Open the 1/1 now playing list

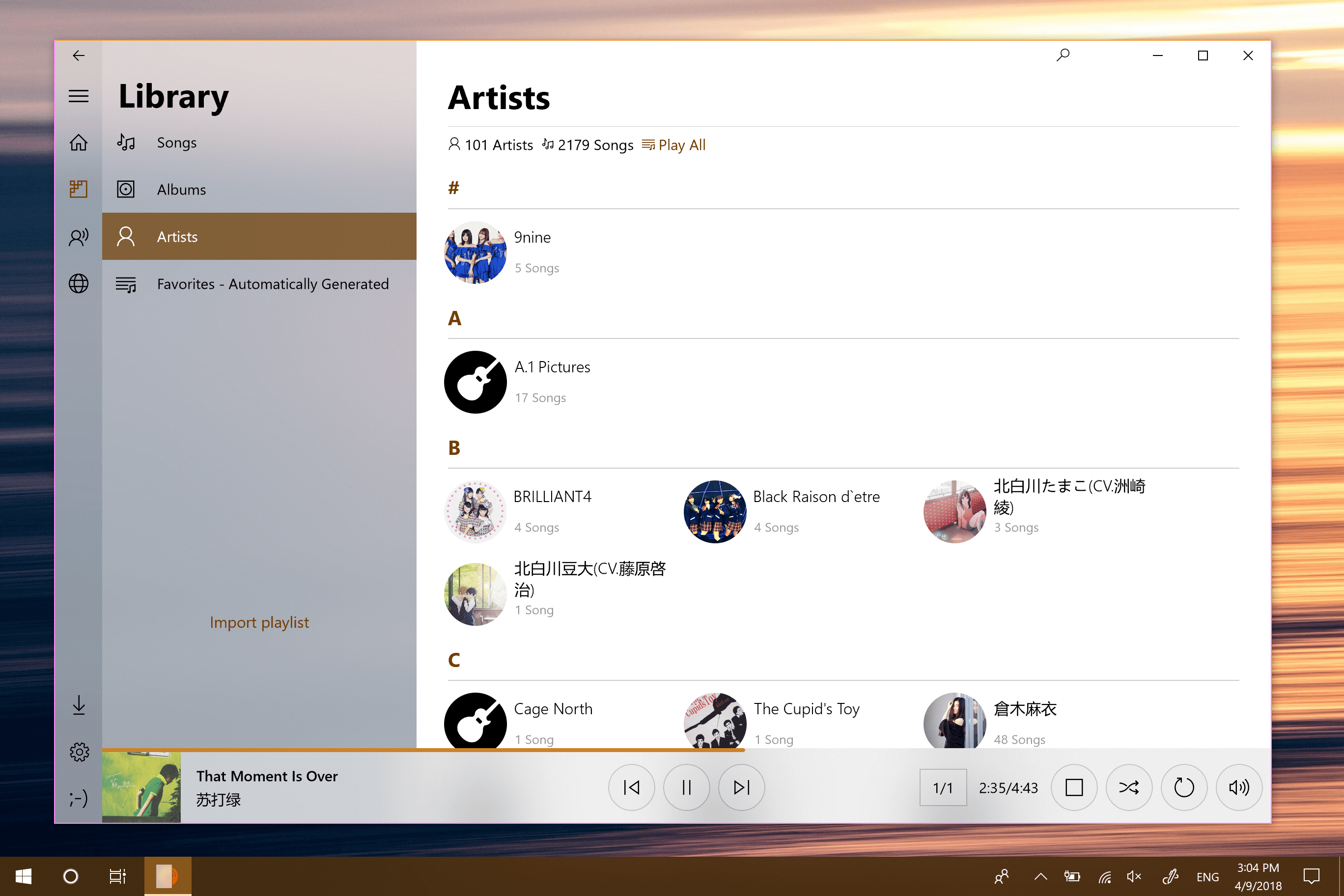[943, 787]
